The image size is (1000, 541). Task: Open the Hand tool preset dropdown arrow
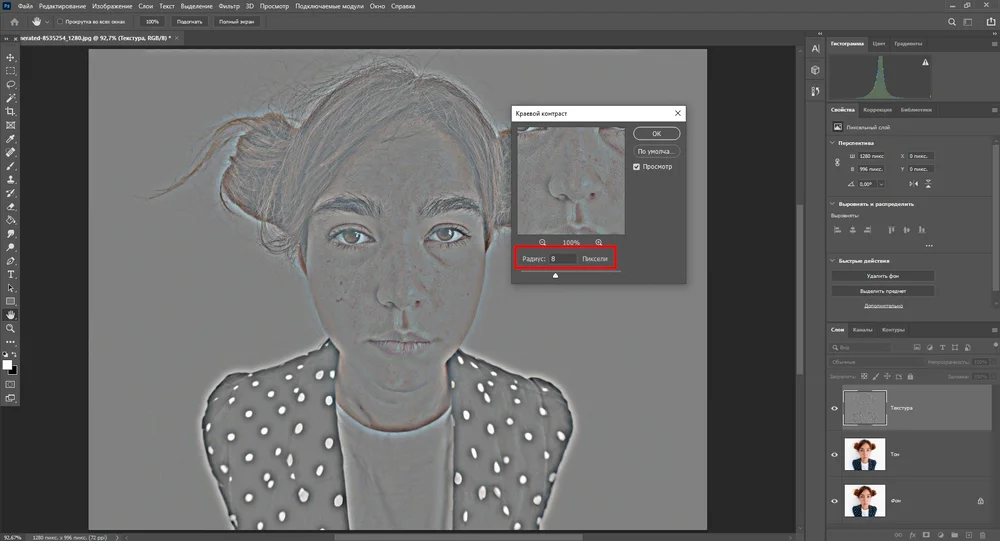pos(47,22)
